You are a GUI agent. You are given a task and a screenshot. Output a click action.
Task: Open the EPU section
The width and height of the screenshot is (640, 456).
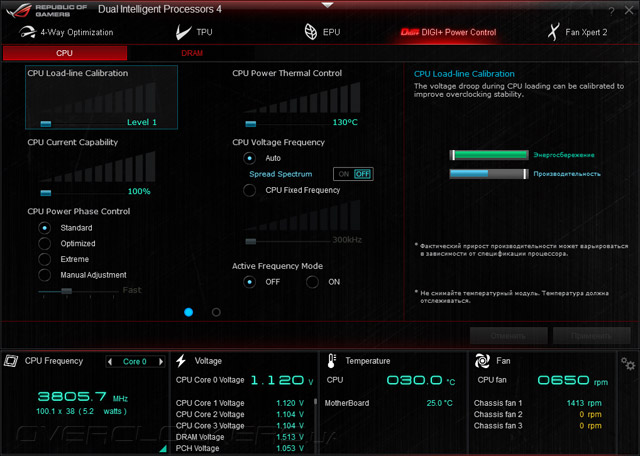click(322, 32)
